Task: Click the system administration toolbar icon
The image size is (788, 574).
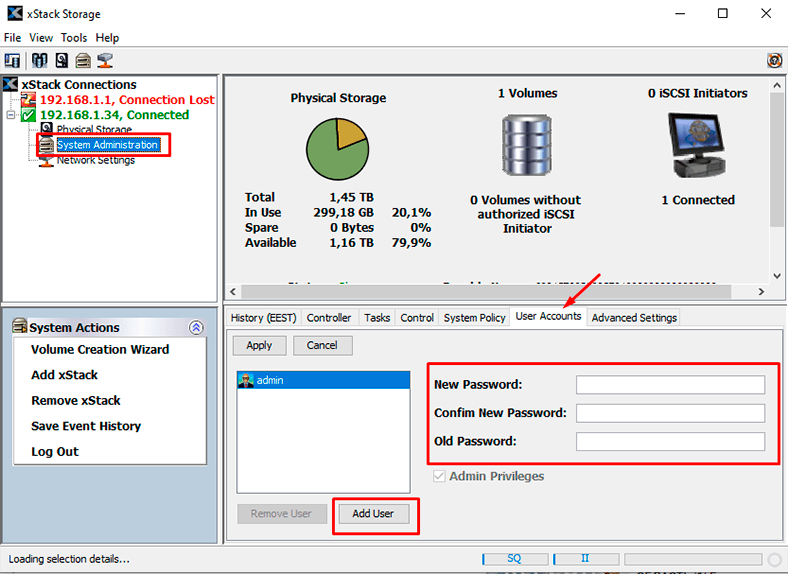Action: (83, 60)
